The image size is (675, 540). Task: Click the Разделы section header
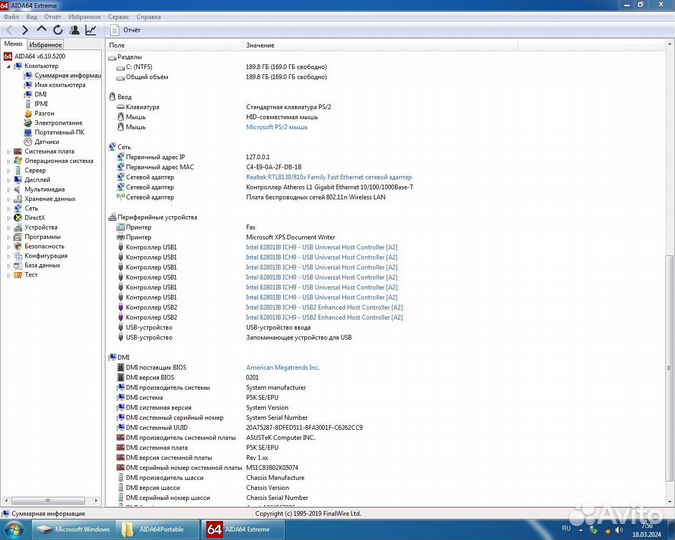(129, 57)
